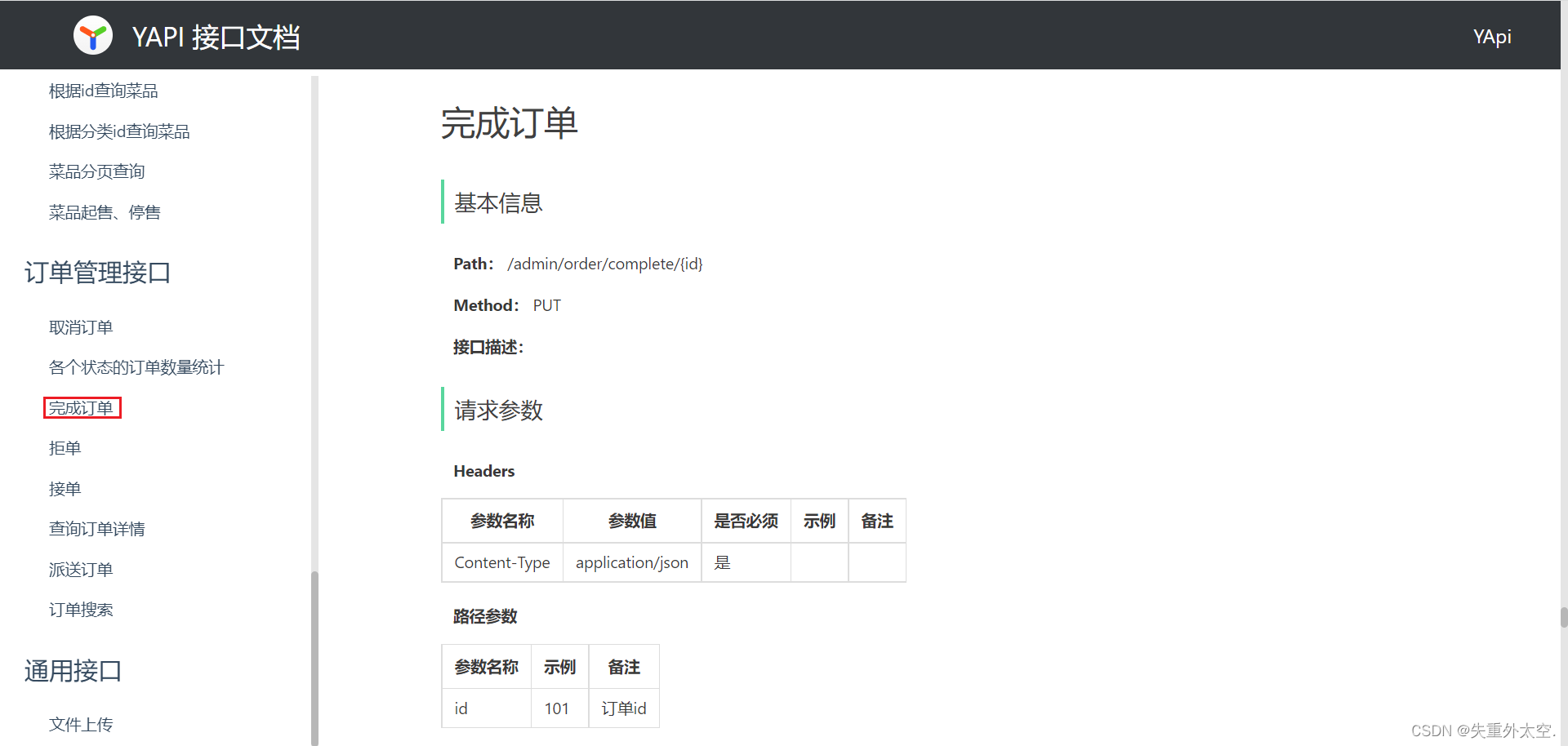Click the application/json table cell
The height and width of the screenshot is (746, 1568).
click(632, 562)
